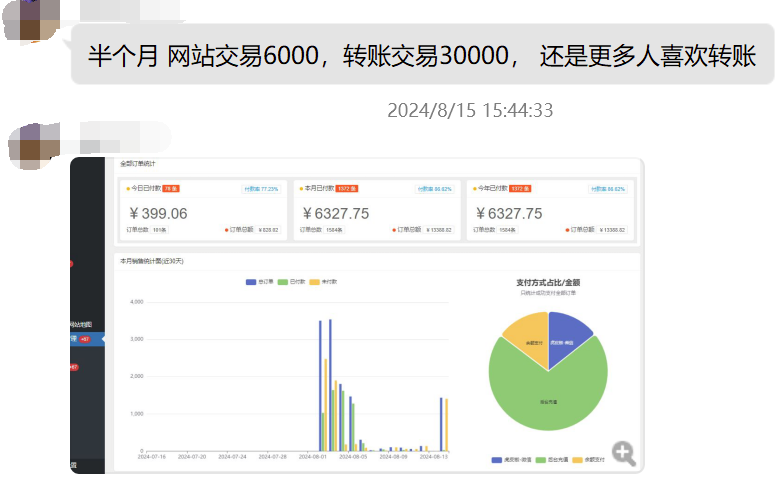Toggle the 余额支付 entry in the pie chart legend
783x489 pixels.
(589, 459)
